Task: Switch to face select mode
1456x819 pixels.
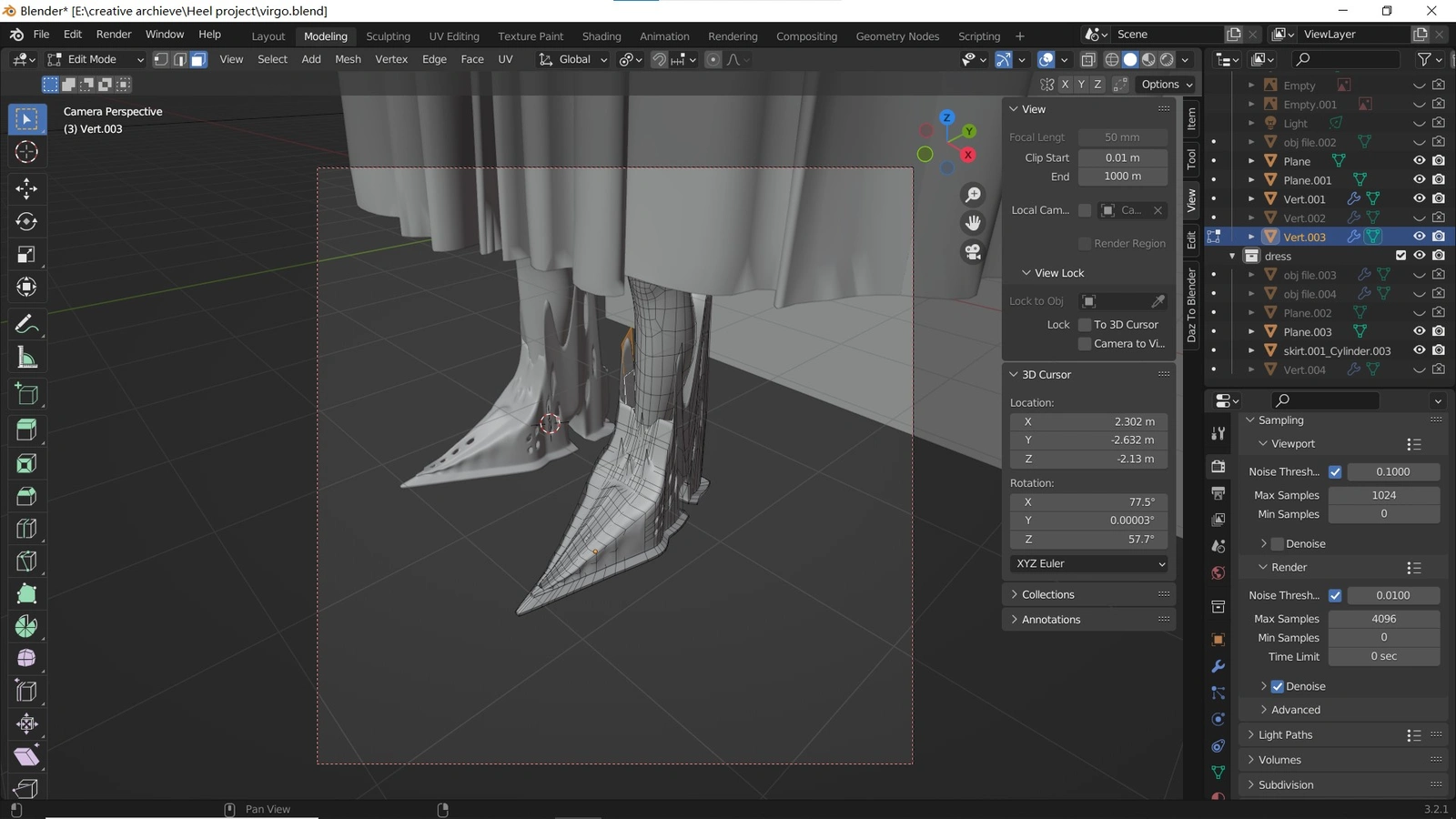Action: tap(198, 59)
